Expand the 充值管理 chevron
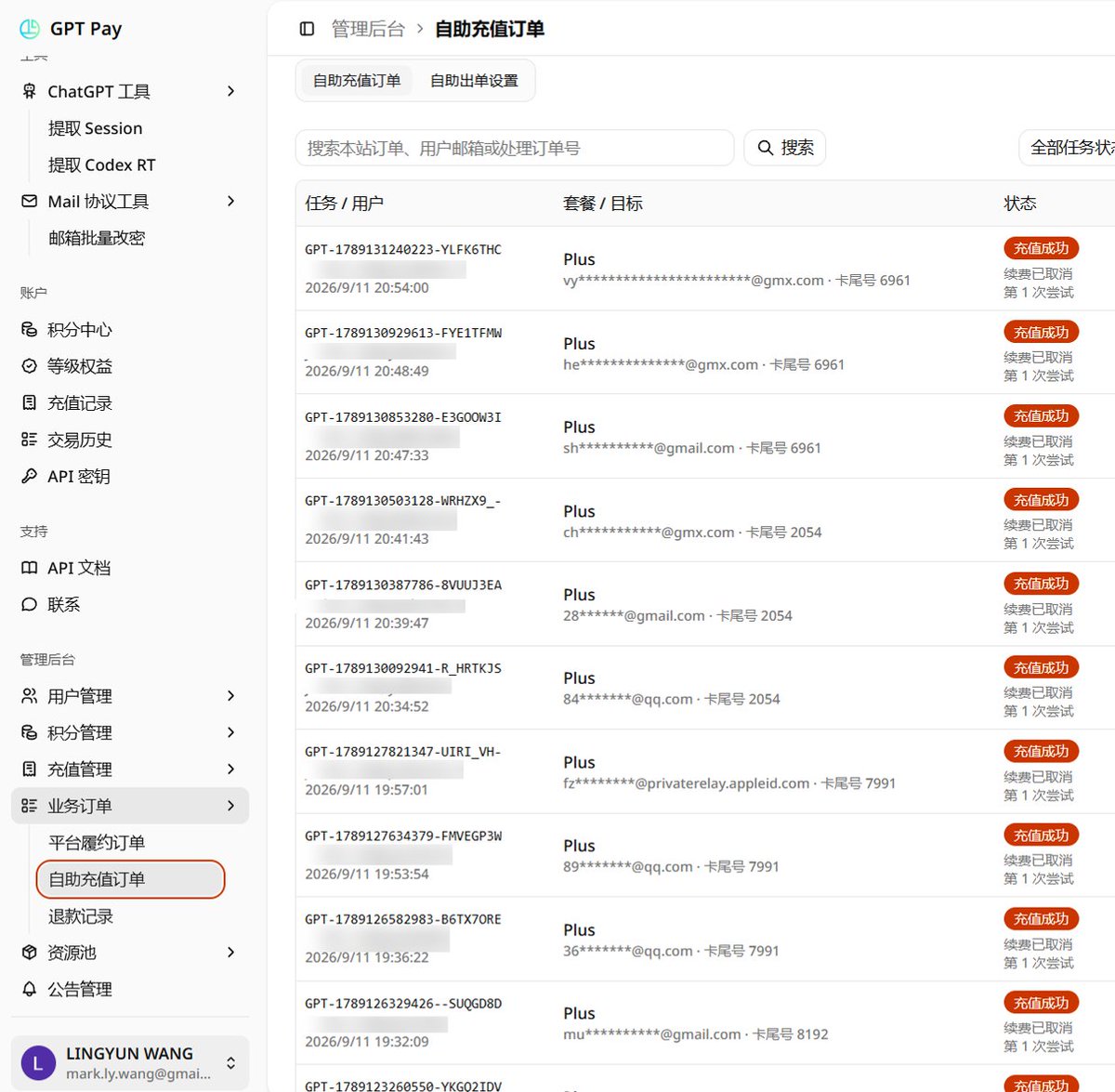The width and height of the screenshot is (1115, 1092). click(230, 770)
